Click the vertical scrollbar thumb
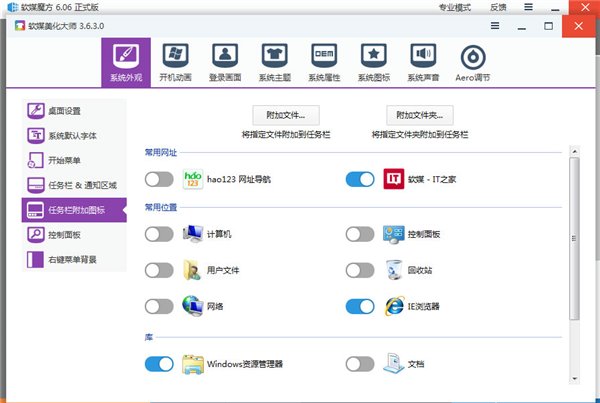 (x=574, y=238)
